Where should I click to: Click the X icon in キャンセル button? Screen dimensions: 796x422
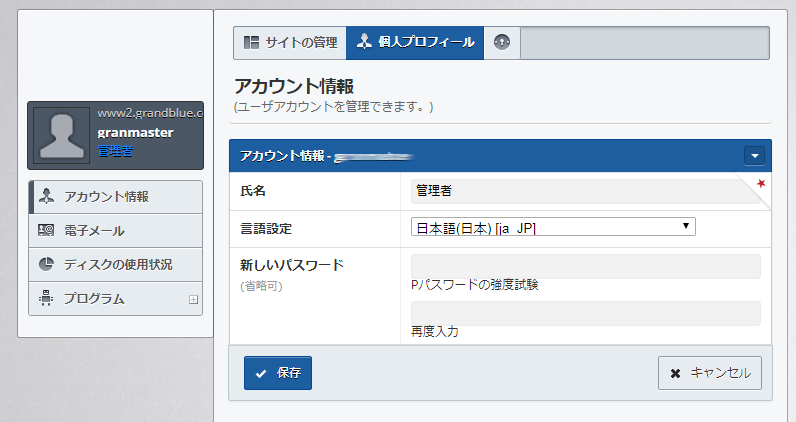tap(676, 373)
